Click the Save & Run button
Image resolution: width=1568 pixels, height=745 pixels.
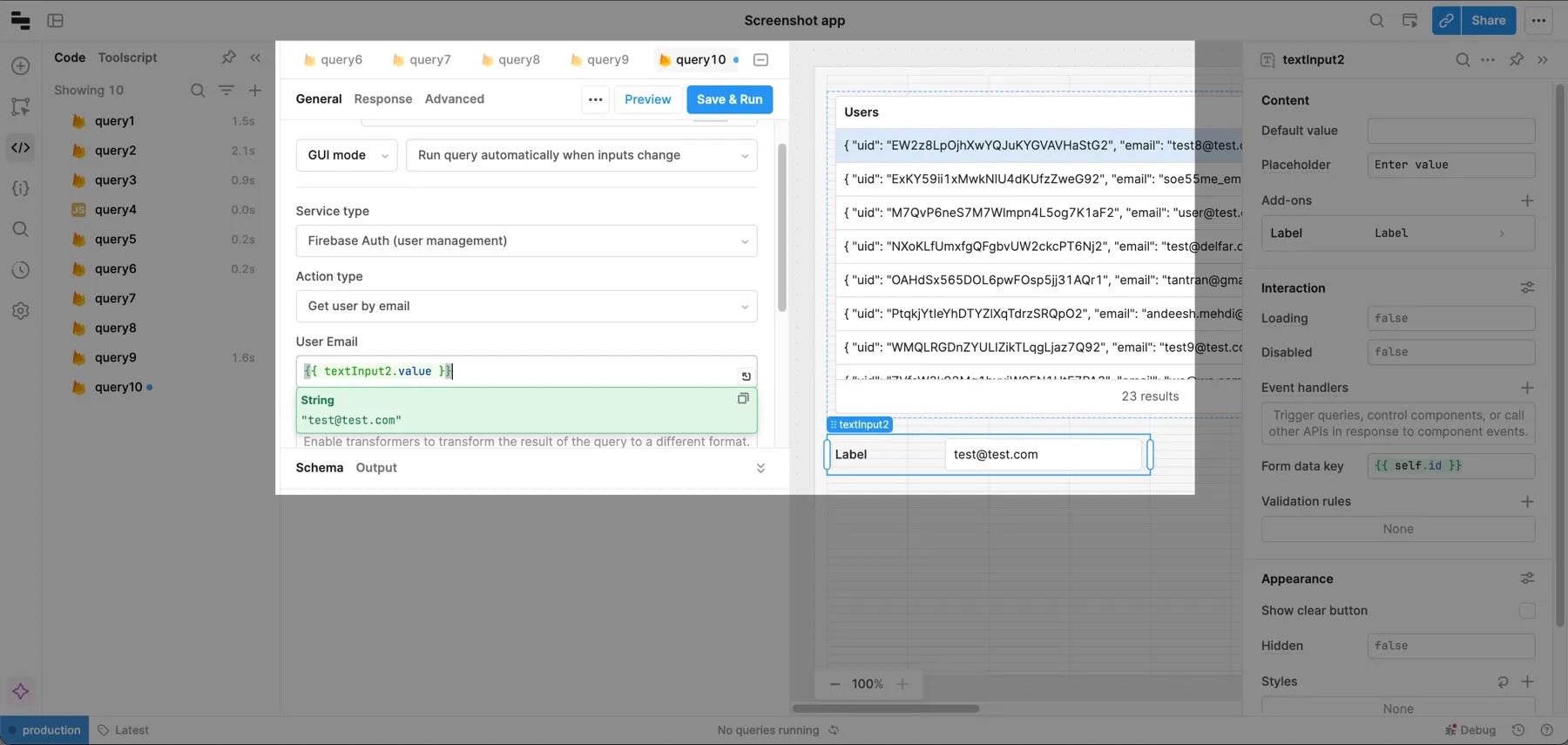pos(729,99)
